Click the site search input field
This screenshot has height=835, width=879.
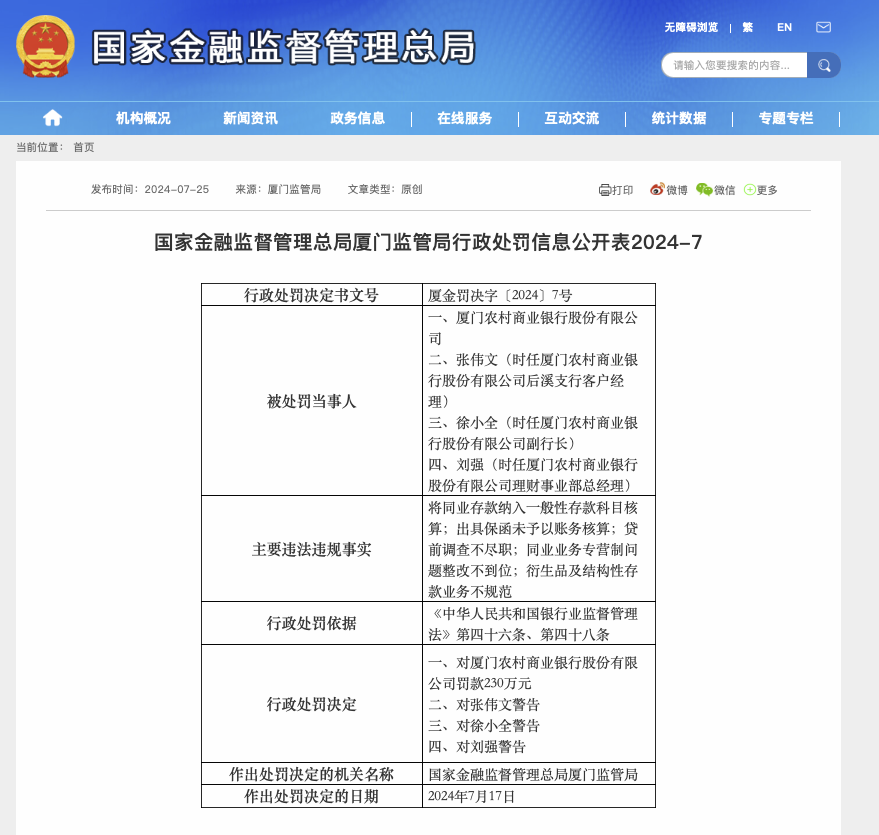[x=734, y=66]
